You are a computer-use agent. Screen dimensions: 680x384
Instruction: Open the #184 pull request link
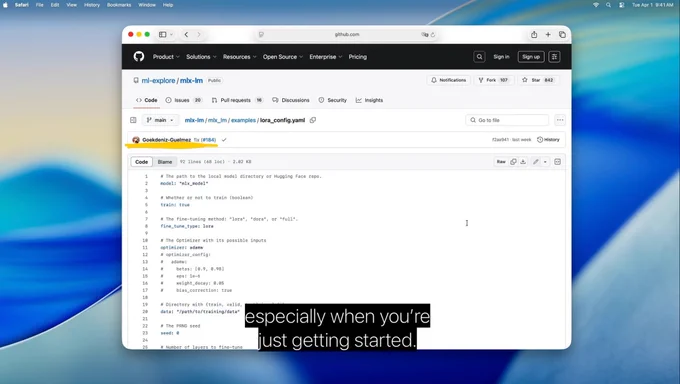point(208,140)
